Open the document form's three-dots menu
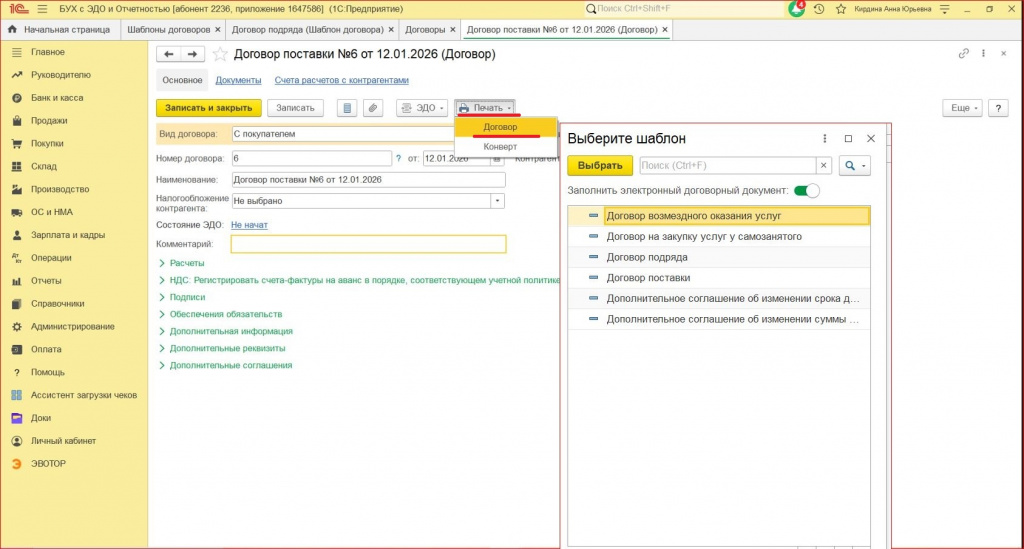 tap(984, 54)
